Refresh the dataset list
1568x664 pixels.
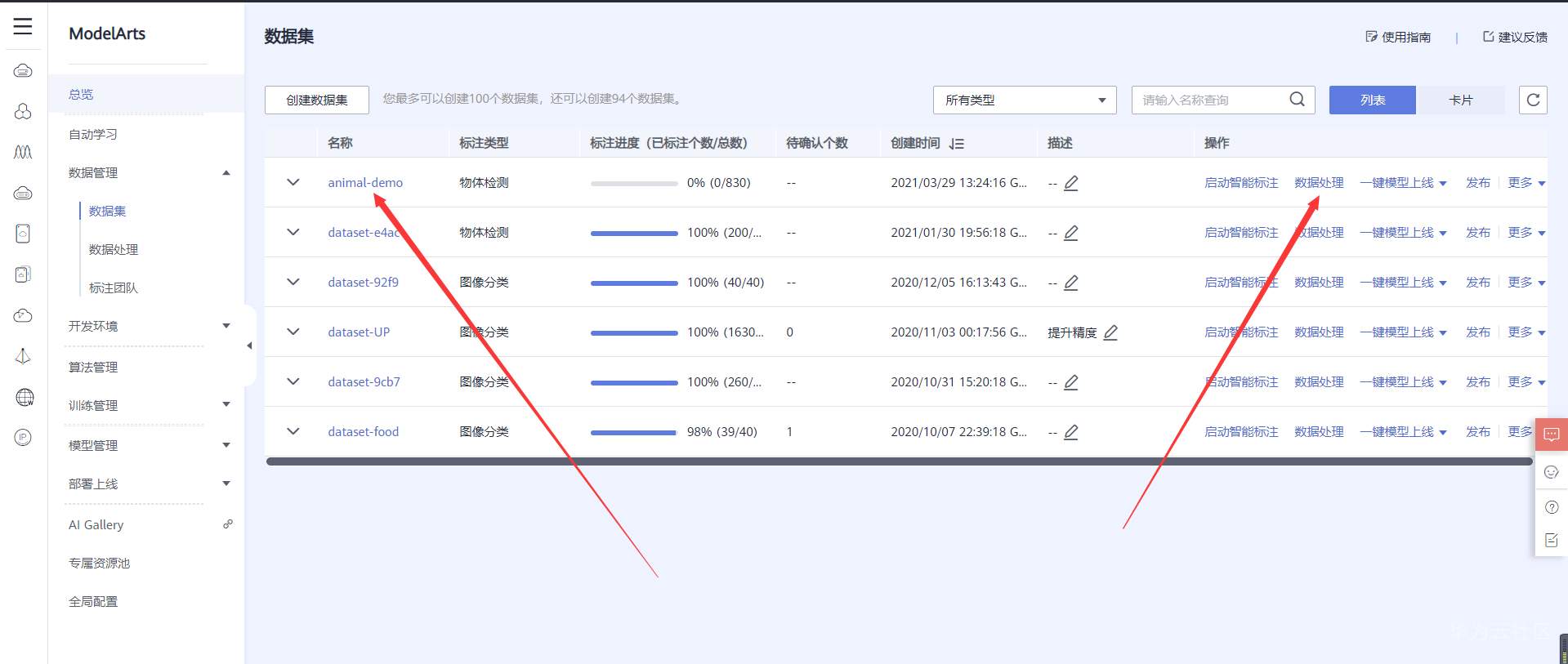click(x=1533, y=100)
